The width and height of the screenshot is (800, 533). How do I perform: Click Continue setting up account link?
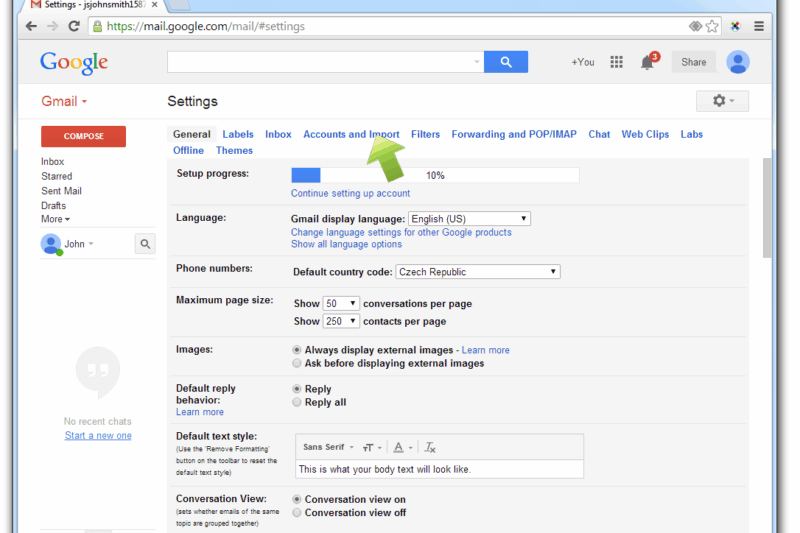pyautogui.click(x=350, y=193)
